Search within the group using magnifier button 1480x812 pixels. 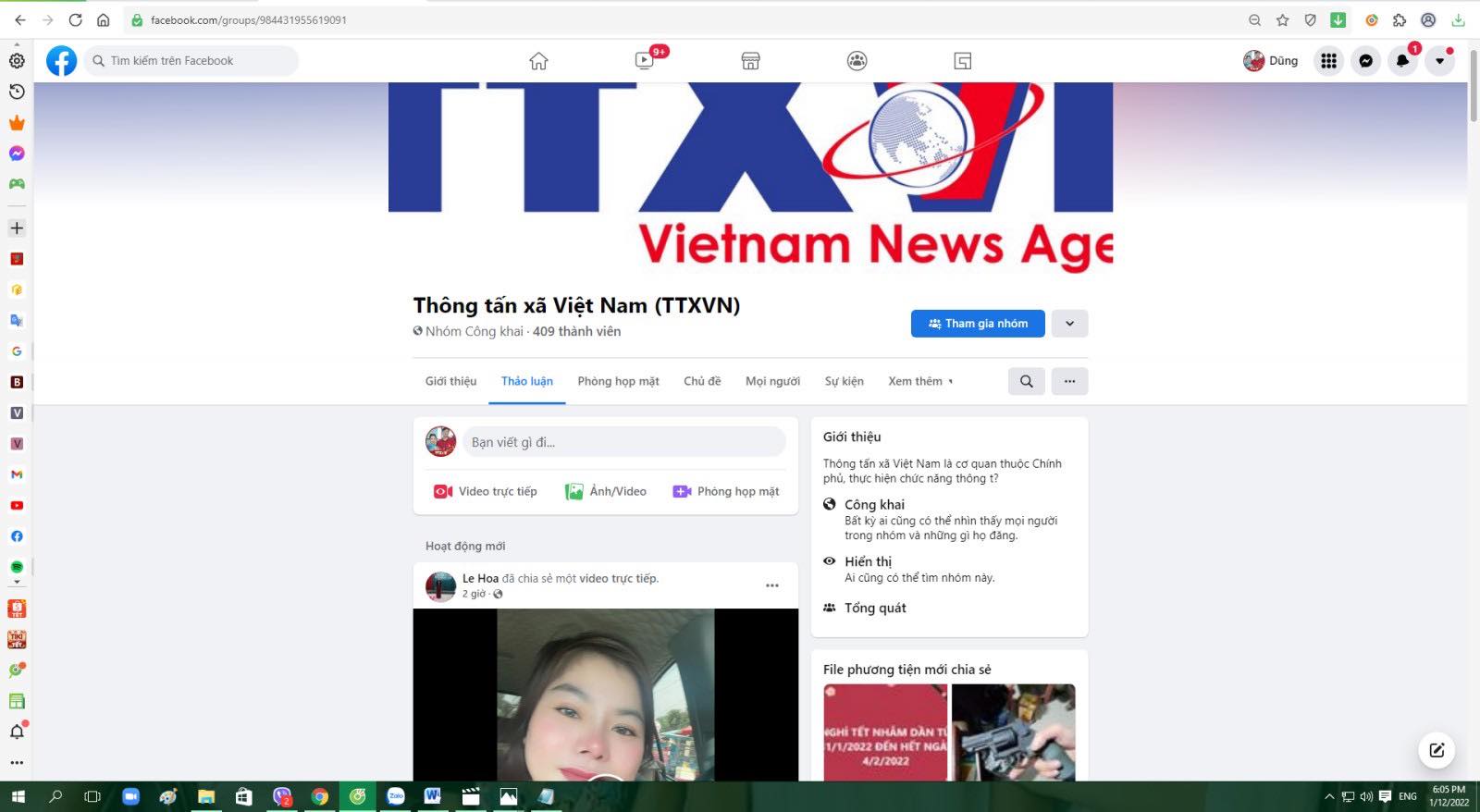coord(1026,381)
